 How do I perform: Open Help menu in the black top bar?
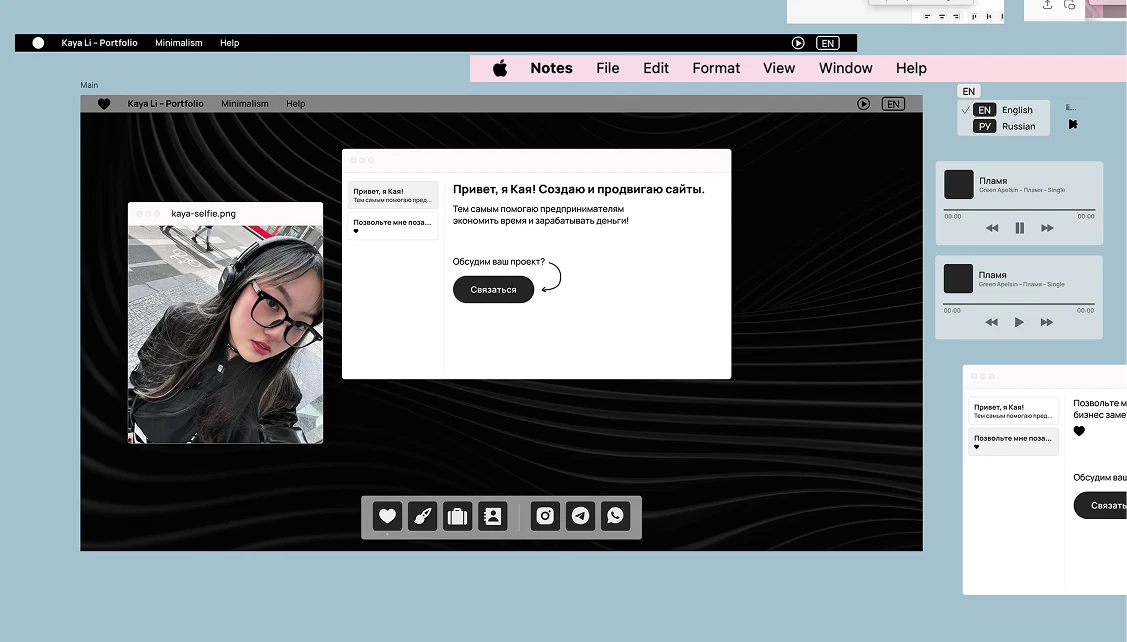pos(229,43)
